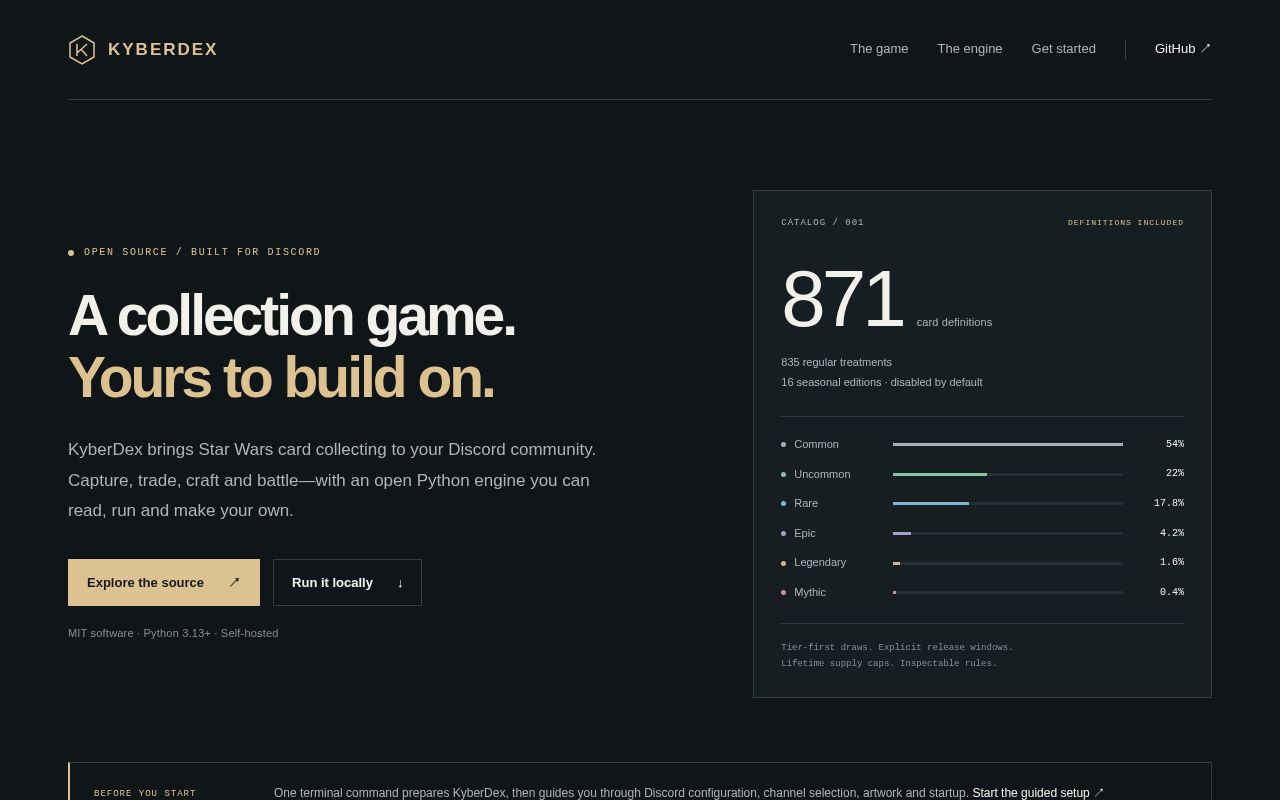Open The game nav link

point(879,49)
